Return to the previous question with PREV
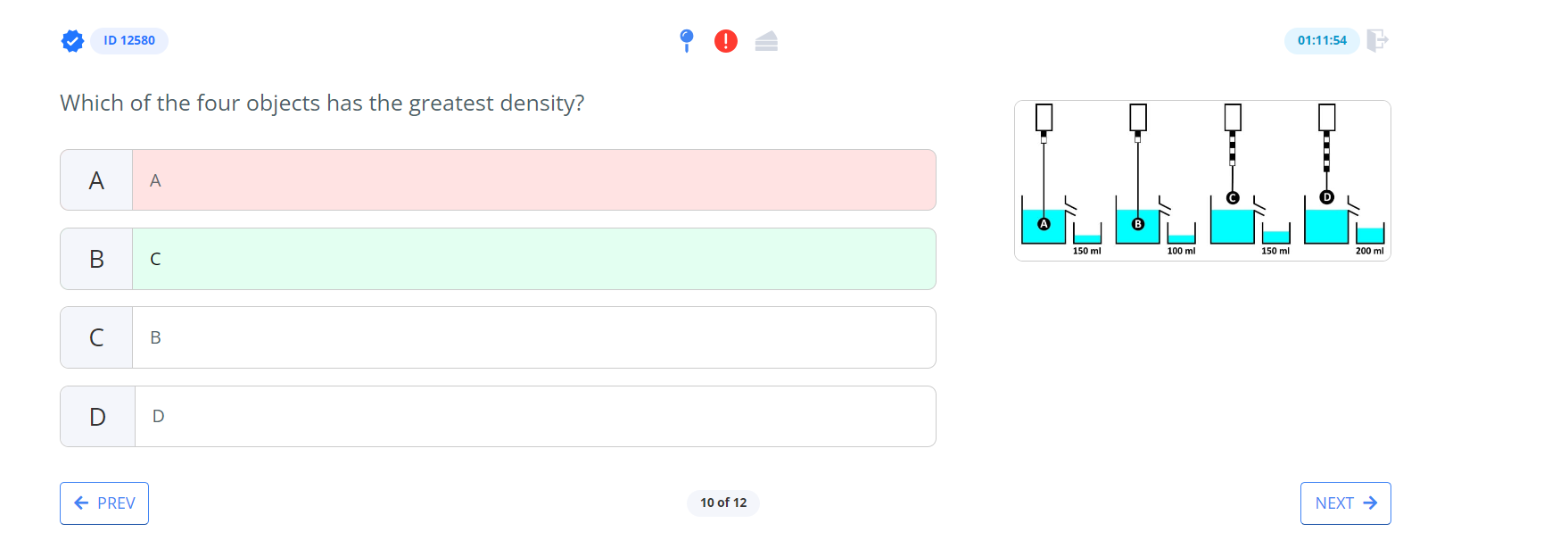 [x=104, y=503]
